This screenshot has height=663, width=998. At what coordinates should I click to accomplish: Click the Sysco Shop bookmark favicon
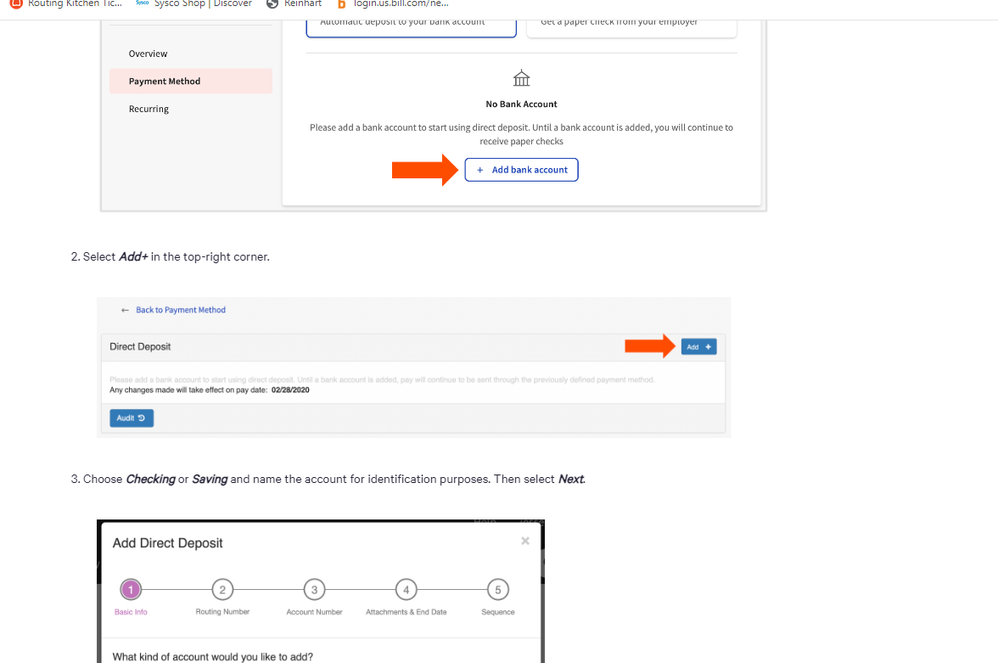[x=142, y=4]
